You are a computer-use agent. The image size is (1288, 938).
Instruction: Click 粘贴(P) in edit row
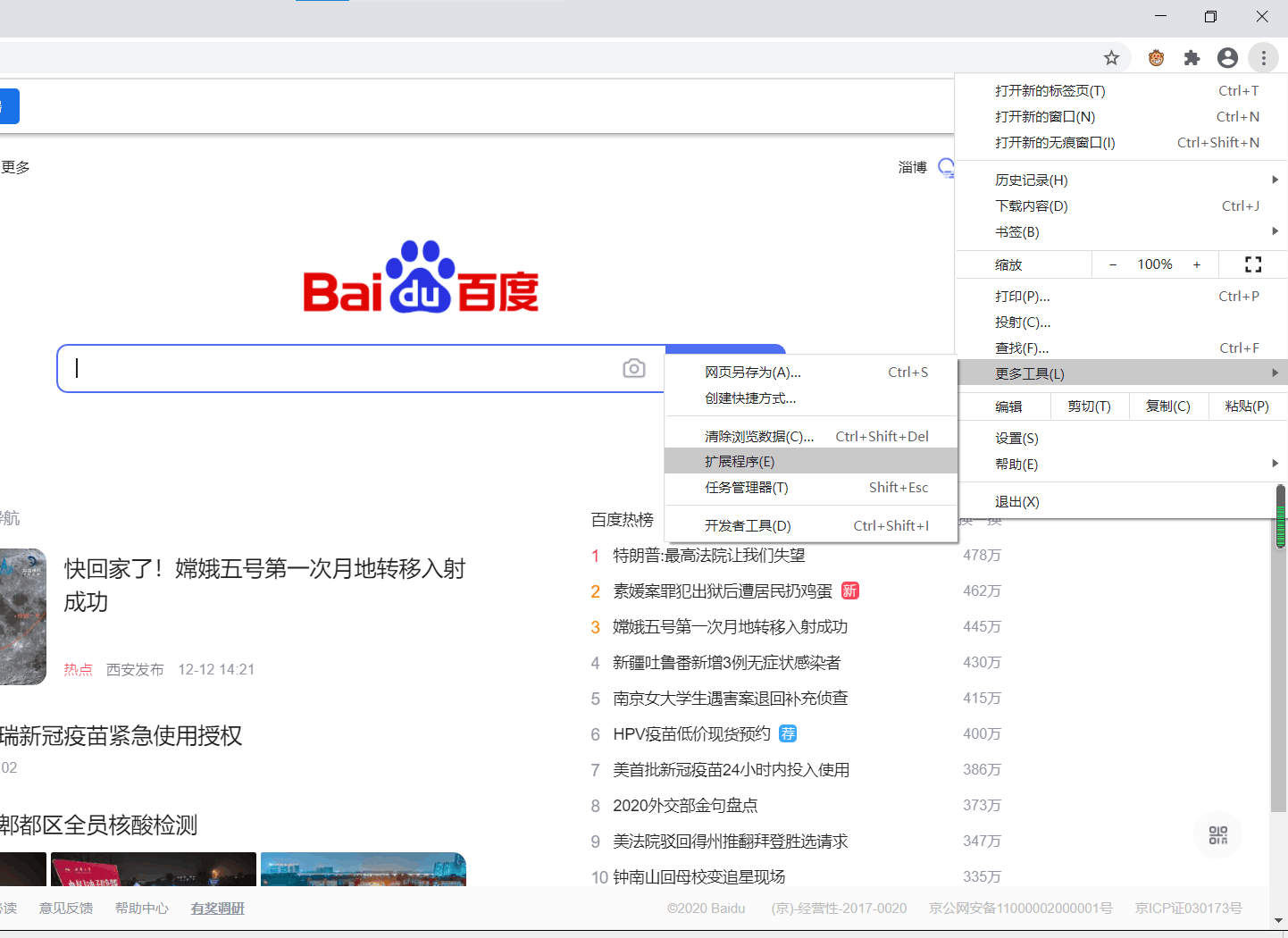coord(1248,406)
